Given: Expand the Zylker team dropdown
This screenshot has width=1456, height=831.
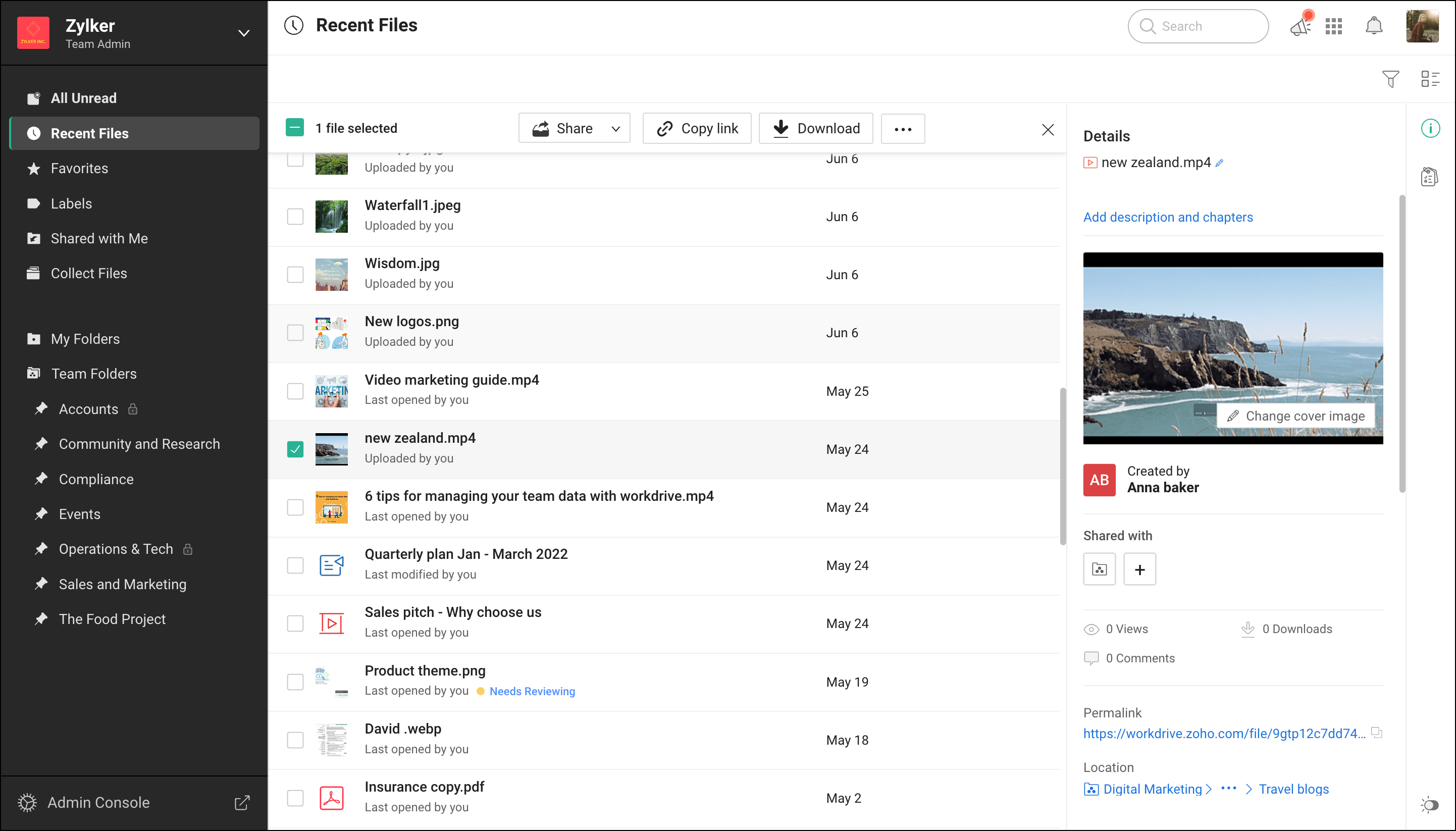Looking at the screenshot, I should (244, 33).
